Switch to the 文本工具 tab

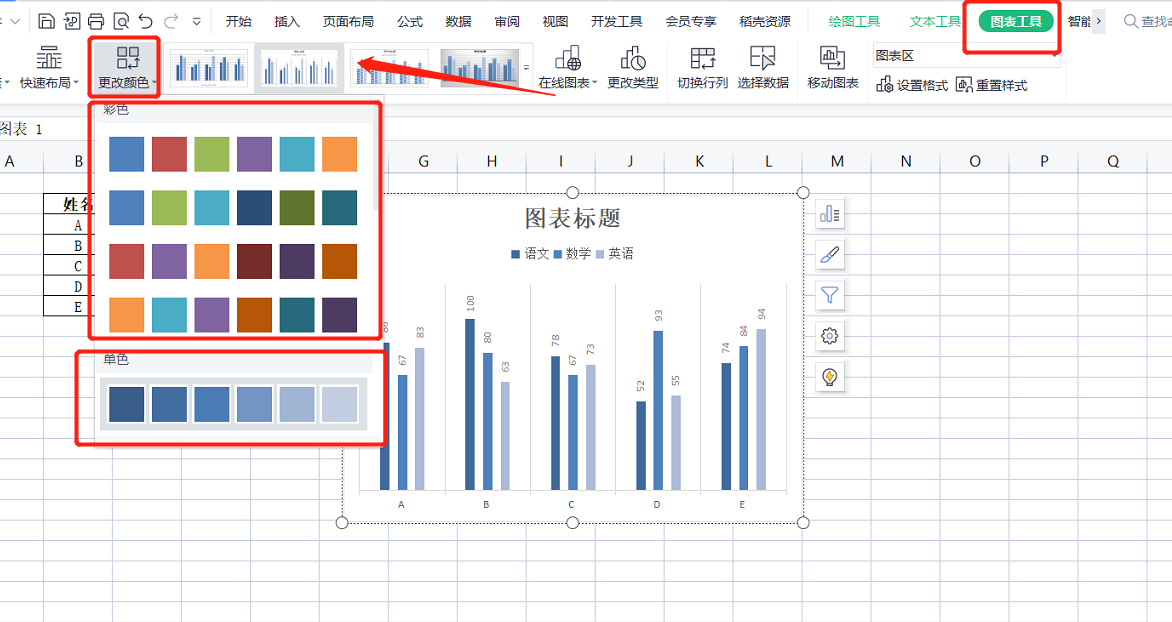click(935, 22)
